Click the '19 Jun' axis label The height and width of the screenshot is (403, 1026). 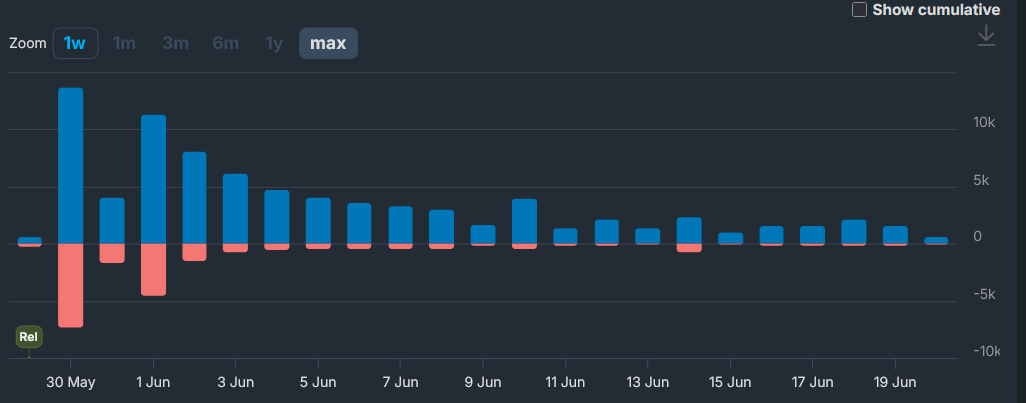(x=894, y=382)
